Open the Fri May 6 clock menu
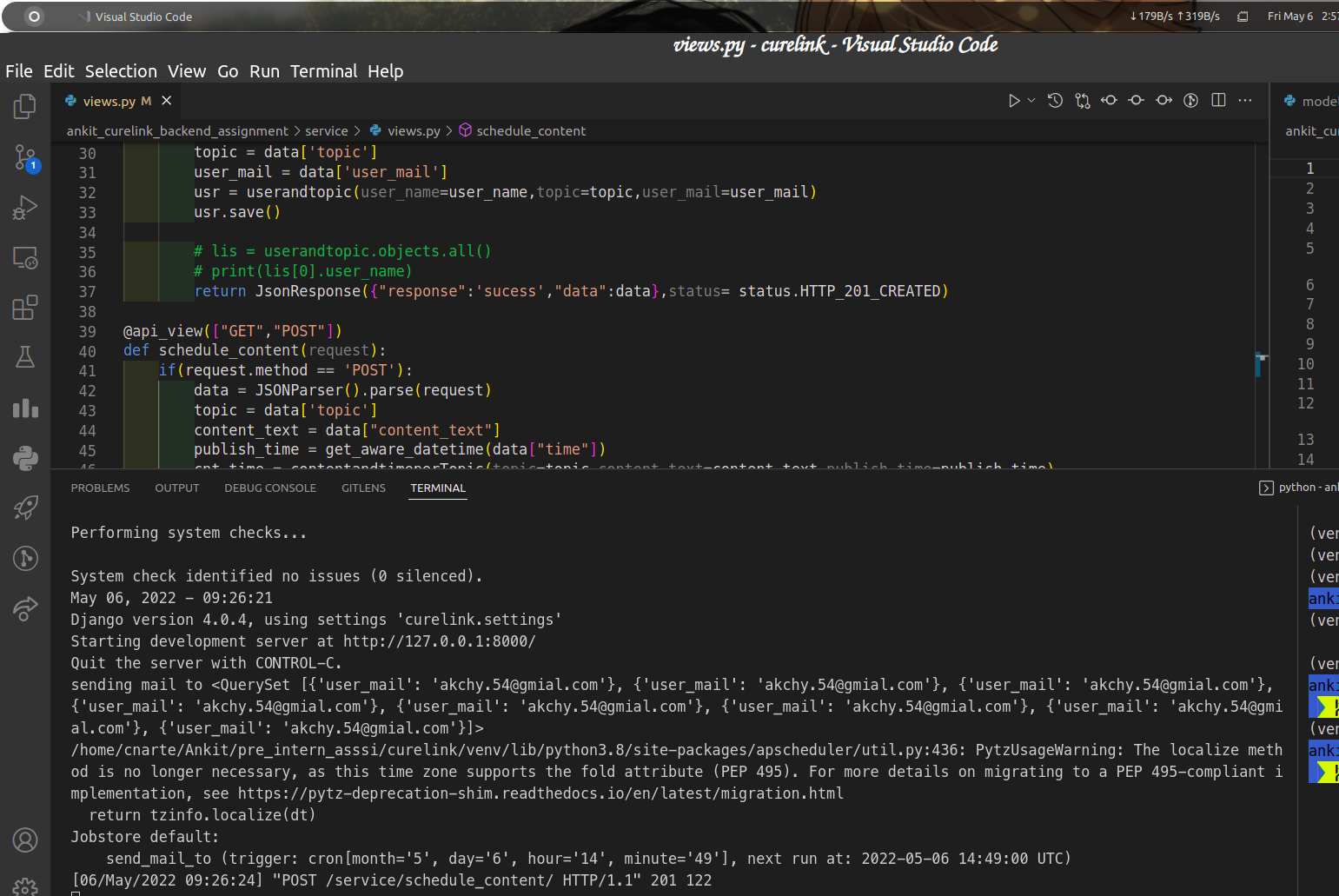The height and width of the screenshot is (896, 1339). (1302, 17)
